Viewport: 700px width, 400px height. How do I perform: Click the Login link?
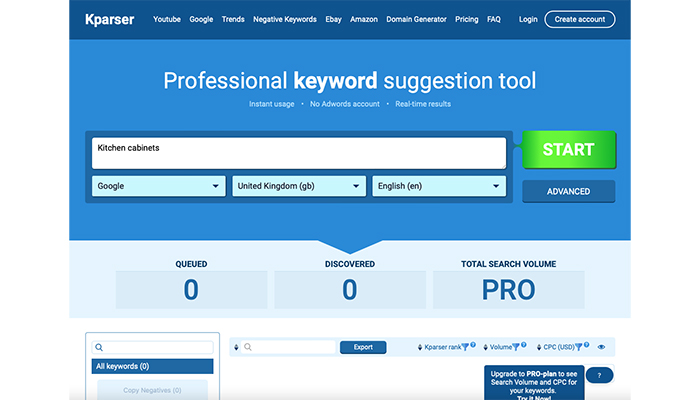click(528, 19)
